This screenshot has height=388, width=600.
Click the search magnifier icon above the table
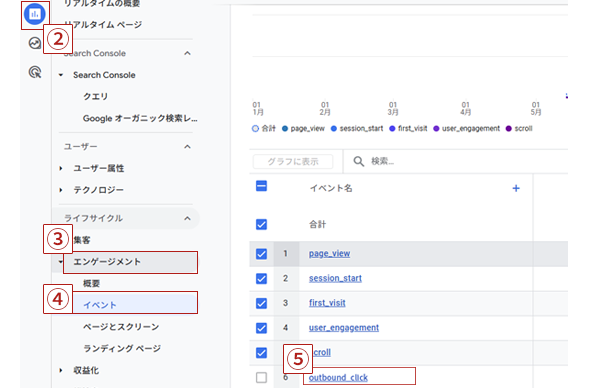(359, 161)
